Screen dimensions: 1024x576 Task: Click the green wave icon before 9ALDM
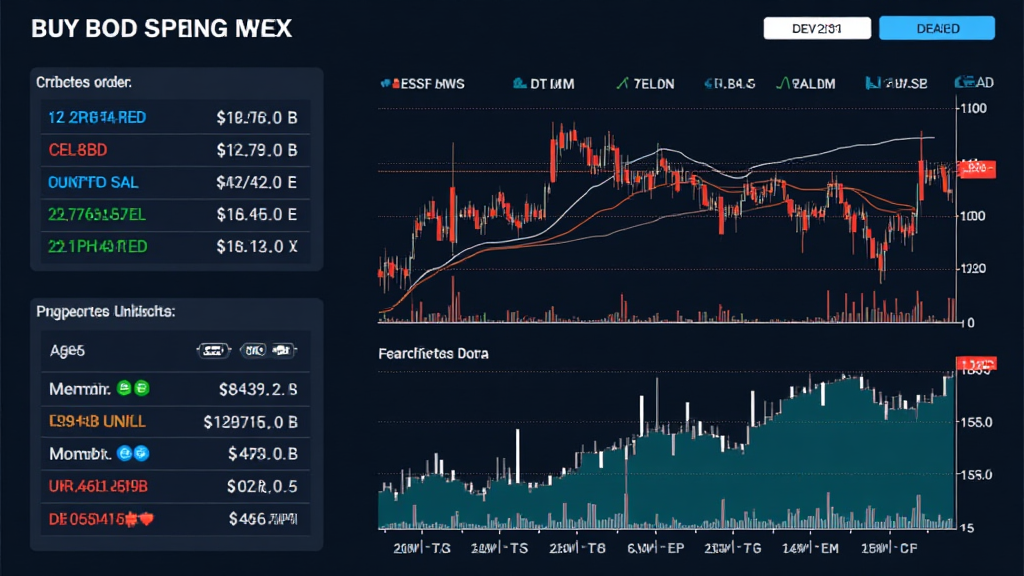(x=783, y=84)
